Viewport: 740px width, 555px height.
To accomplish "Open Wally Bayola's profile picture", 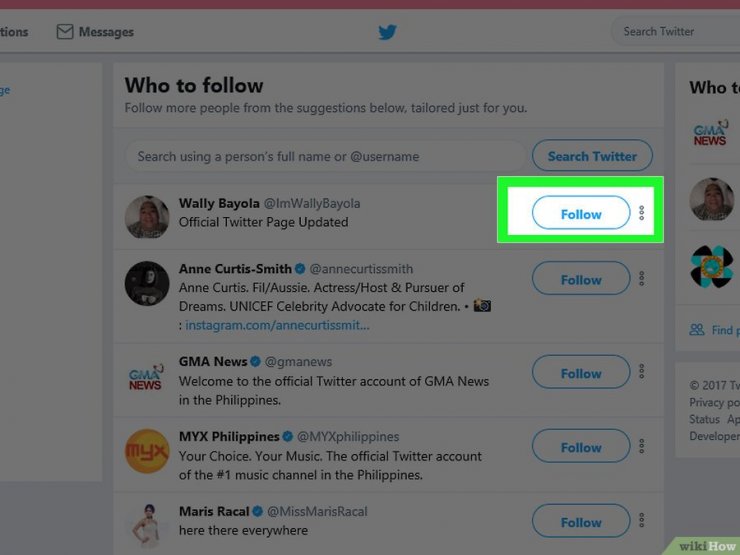I will tap(146, 217).
